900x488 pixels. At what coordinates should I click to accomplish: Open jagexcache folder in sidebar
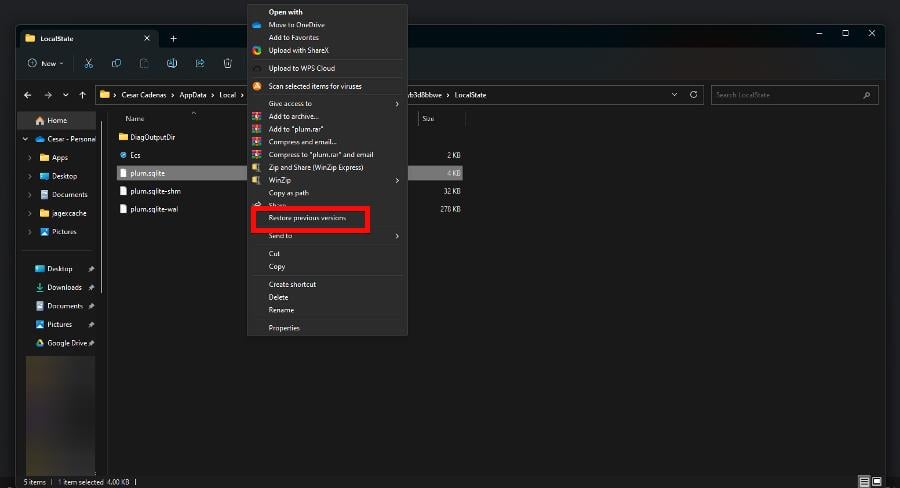63,213
